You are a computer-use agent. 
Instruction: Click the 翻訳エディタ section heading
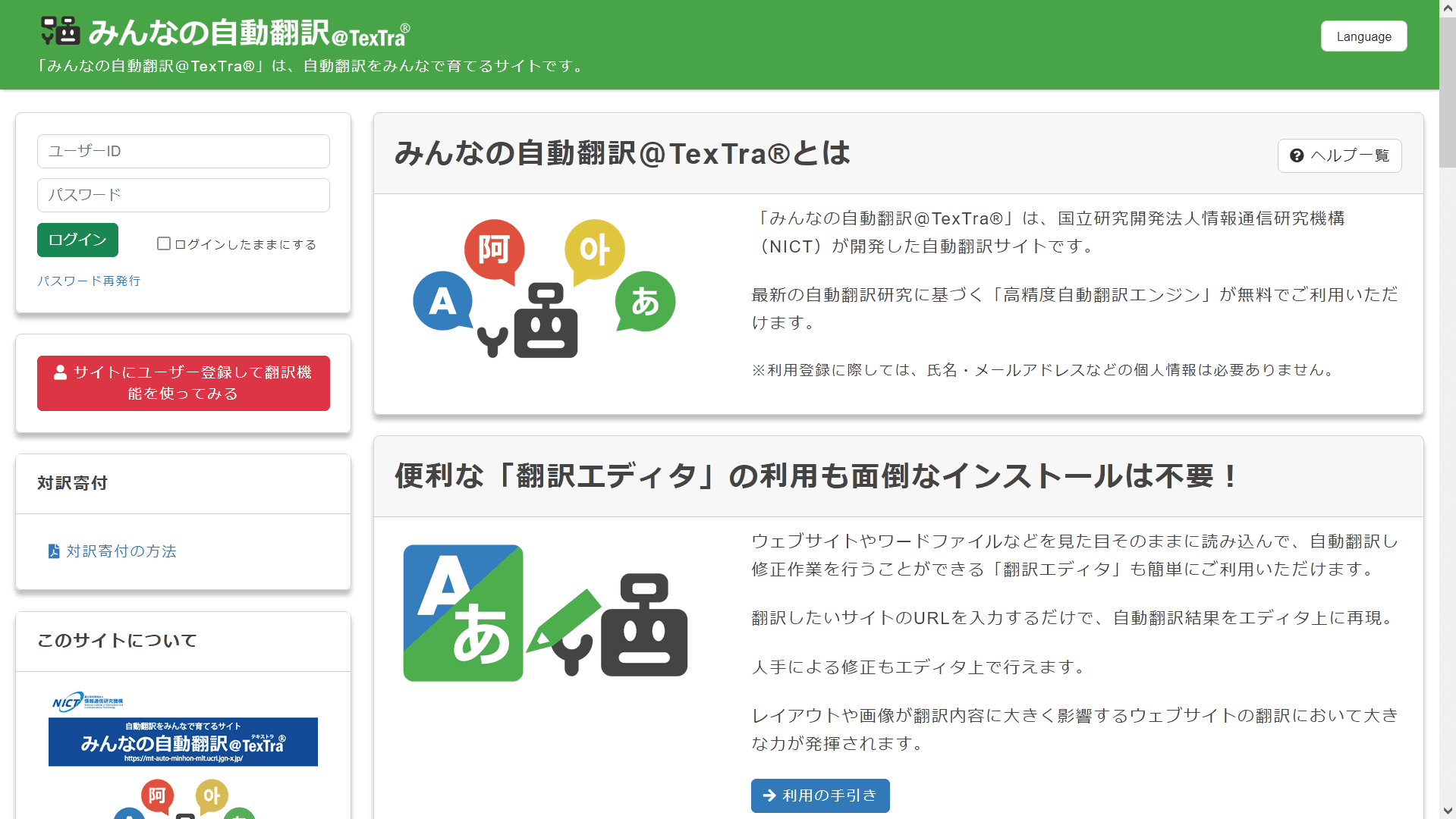point(816,476)
